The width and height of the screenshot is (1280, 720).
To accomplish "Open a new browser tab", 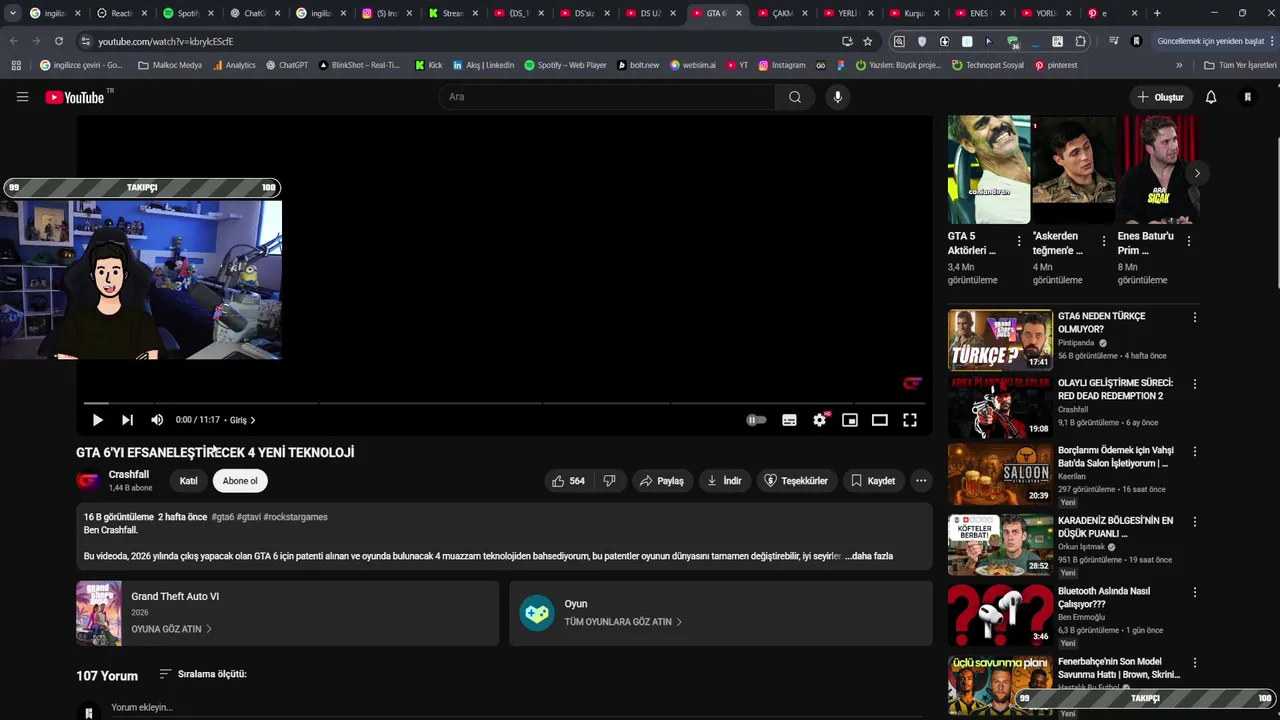I will pyautogui.click(x=1157, y=13).
